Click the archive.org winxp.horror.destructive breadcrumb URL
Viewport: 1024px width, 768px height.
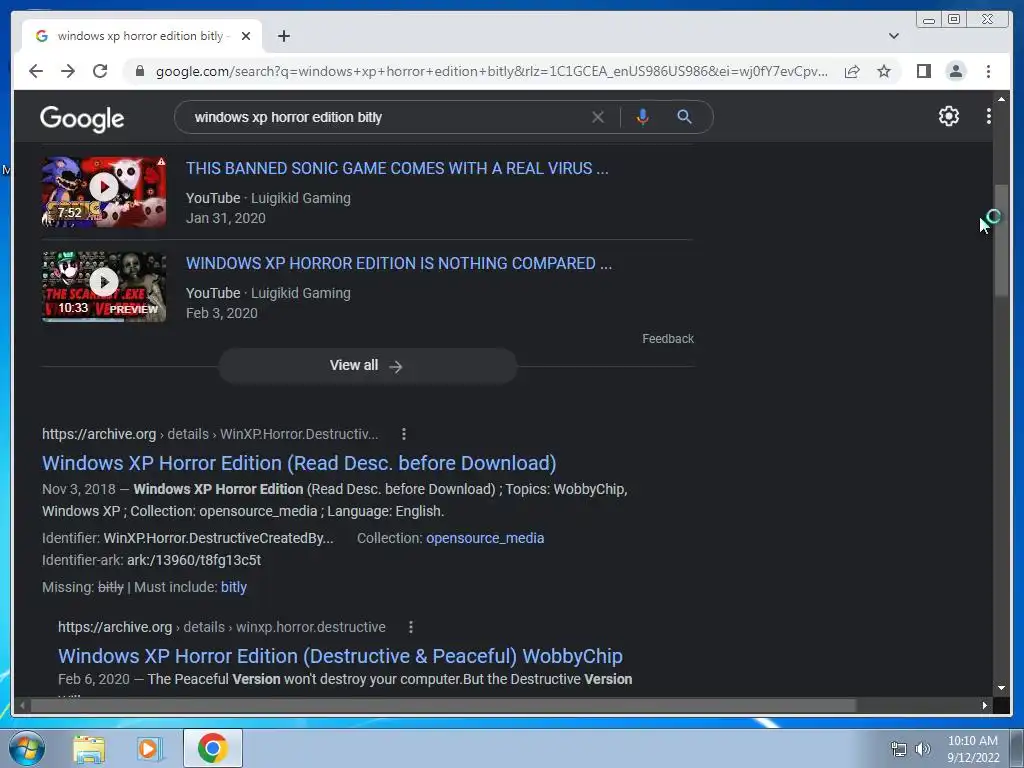221,628
